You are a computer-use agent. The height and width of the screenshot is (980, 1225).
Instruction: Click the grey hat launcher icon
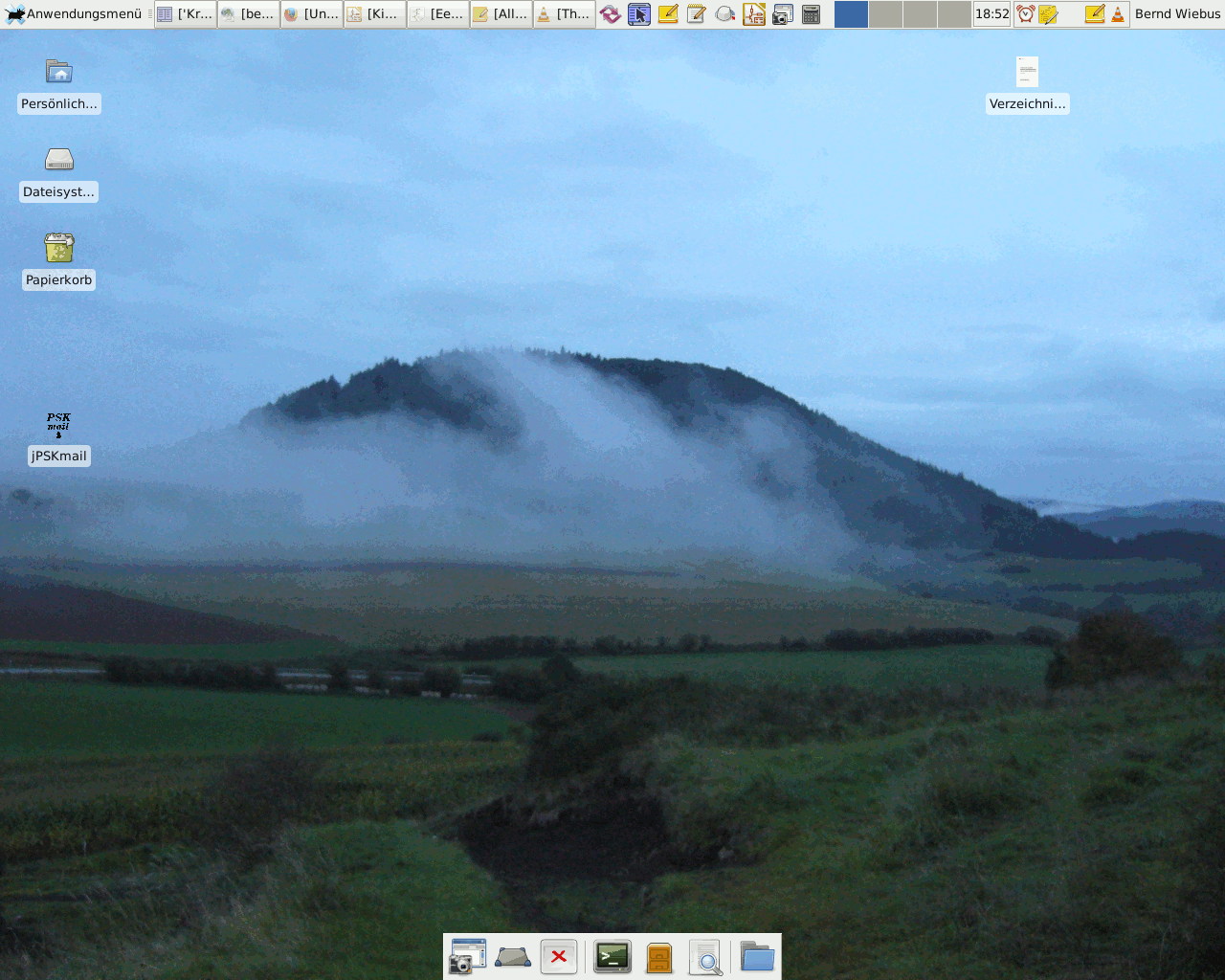[x=725, y=13]
